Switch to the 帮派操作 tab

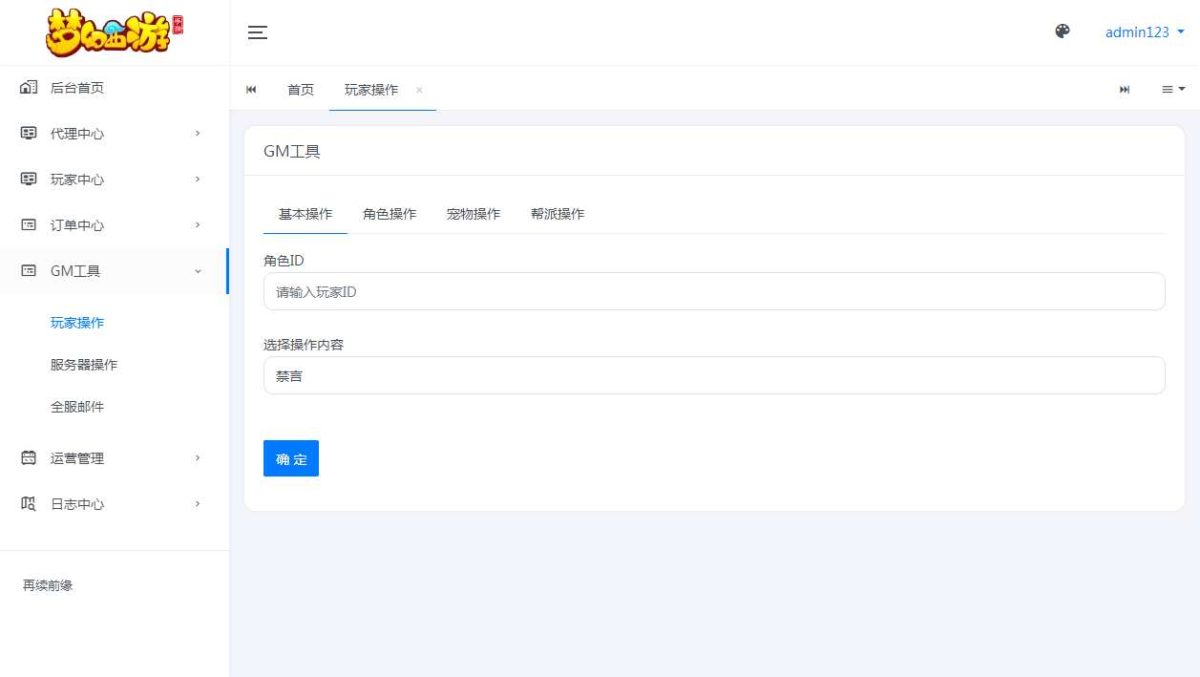[x=557, y=214]
